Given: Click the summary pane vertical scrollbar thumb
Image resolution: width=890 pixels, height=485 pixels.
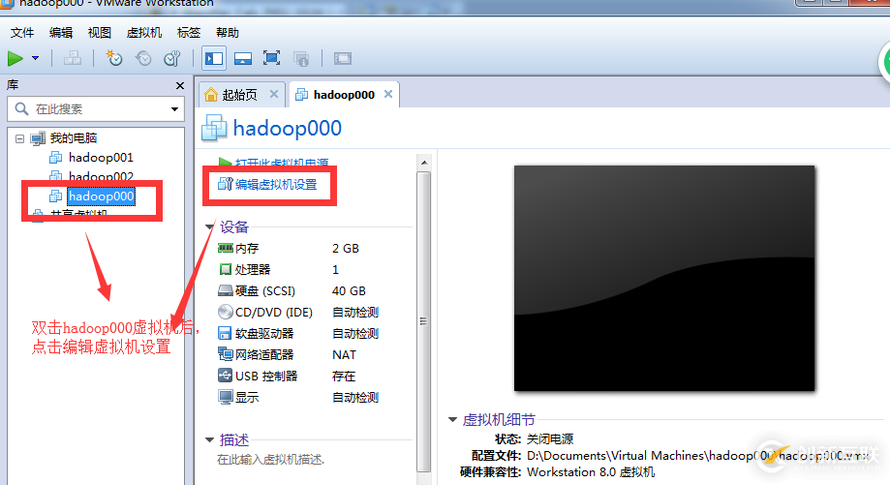Looking at the screenshot, I should click(x=423, y=321).
